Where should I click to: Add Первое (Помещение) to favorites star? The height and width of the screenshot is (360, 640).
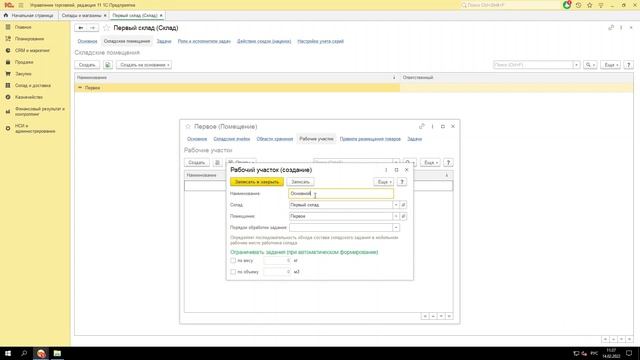tap(188, 127)
